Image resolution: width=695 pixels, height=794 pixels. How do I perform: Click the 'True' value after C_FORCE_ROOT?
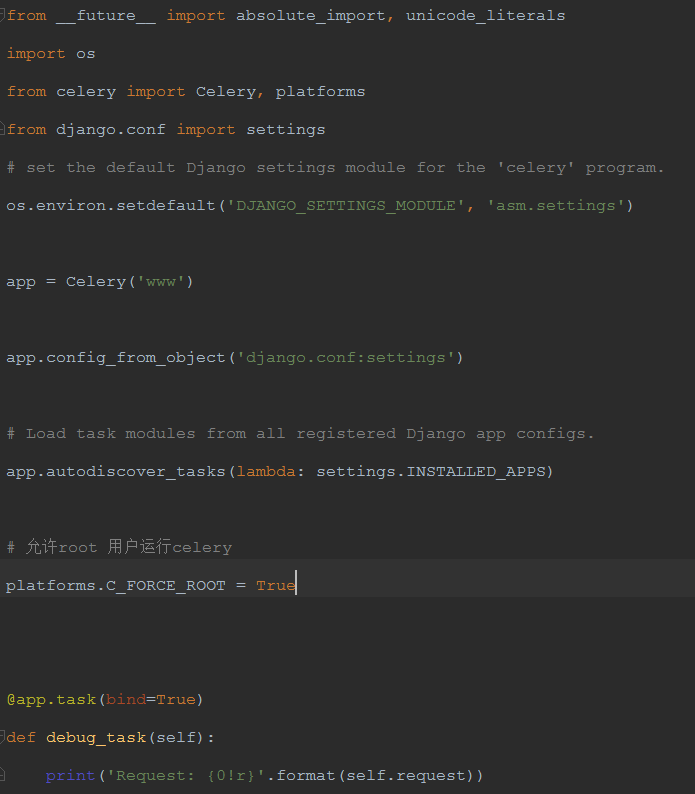(x=276, y=585)
